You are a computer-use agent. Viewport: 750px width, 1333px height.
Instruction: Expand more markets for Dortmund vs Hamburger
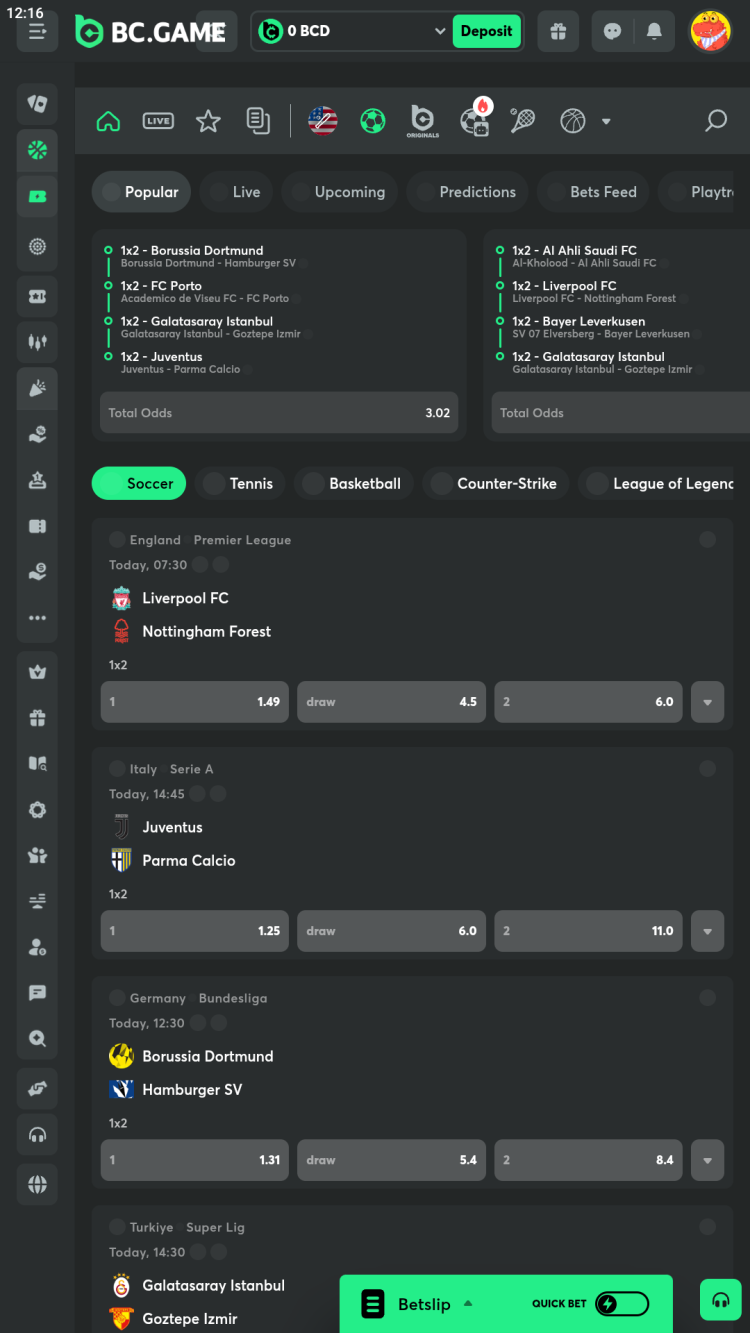point(708,1160)
